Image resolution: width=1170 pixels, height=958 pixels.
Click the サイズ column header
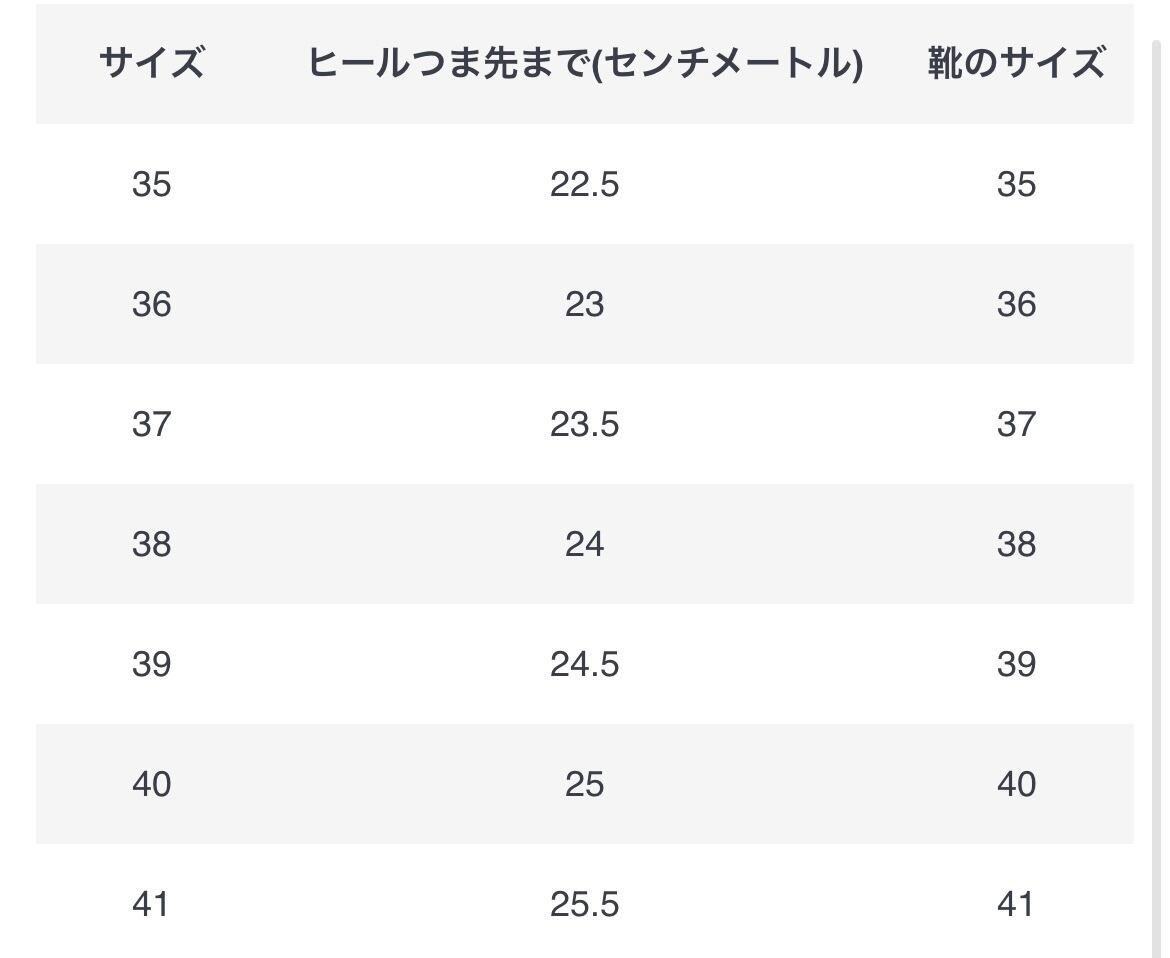152,64
